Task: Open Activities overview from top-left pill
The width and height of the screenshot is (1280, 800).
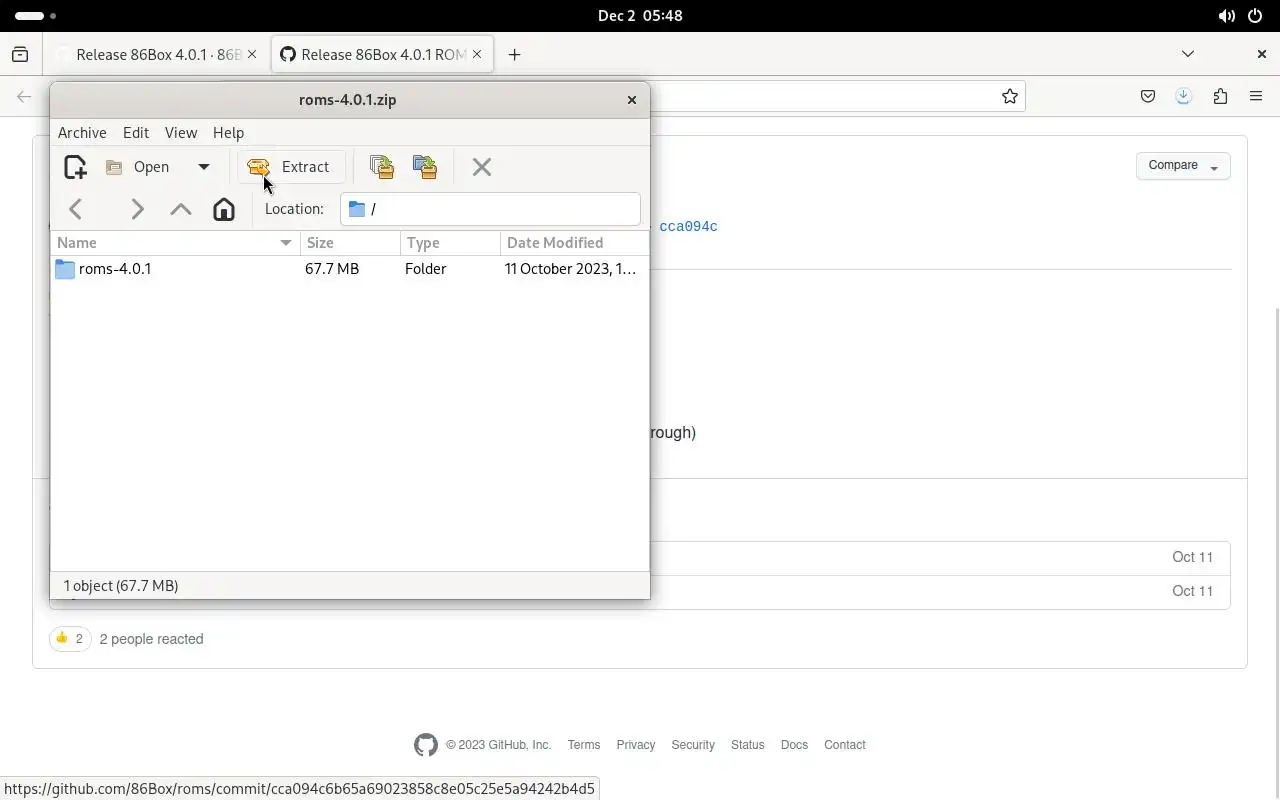Action: [x=36, y=16]
